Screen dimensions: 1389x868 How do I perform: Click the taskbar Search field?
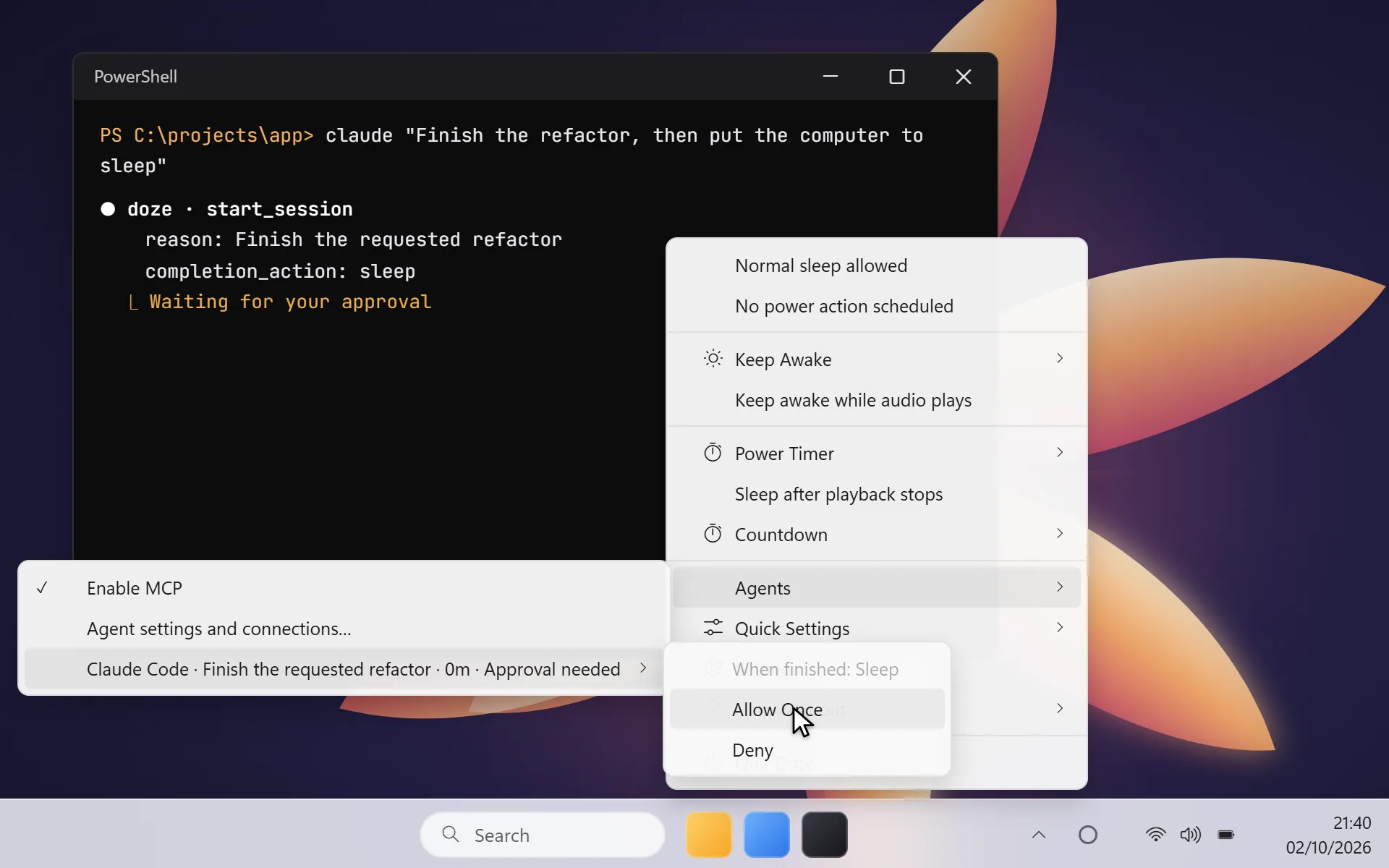pos(543,835)
